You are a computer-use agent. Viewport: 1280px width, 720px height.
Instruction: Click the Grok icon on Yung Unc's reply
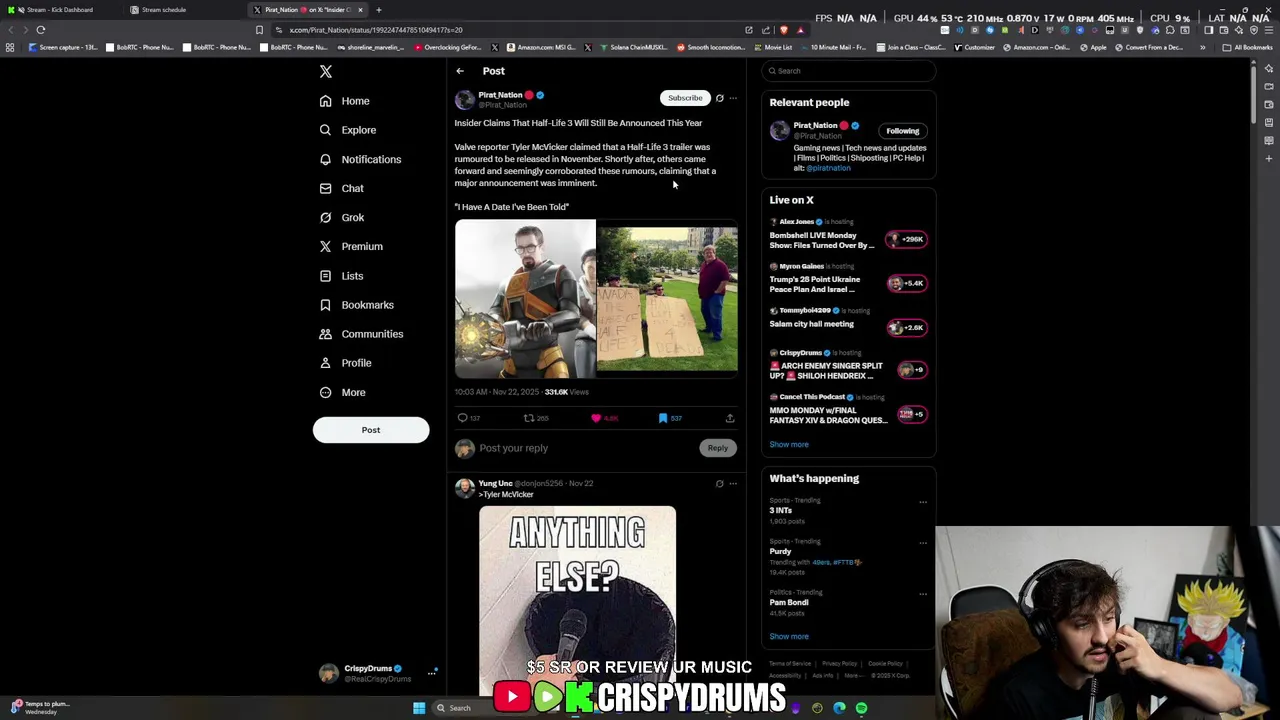pos(719,484)
